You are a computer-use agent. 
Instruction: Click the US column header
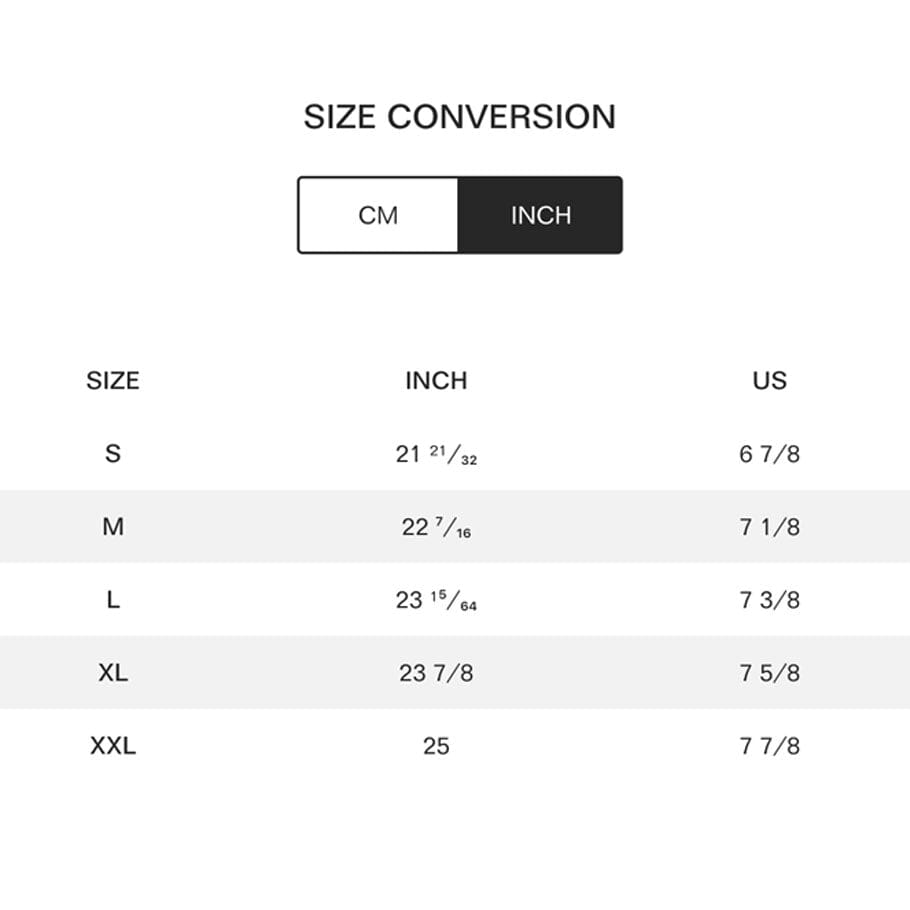[769, 381]
